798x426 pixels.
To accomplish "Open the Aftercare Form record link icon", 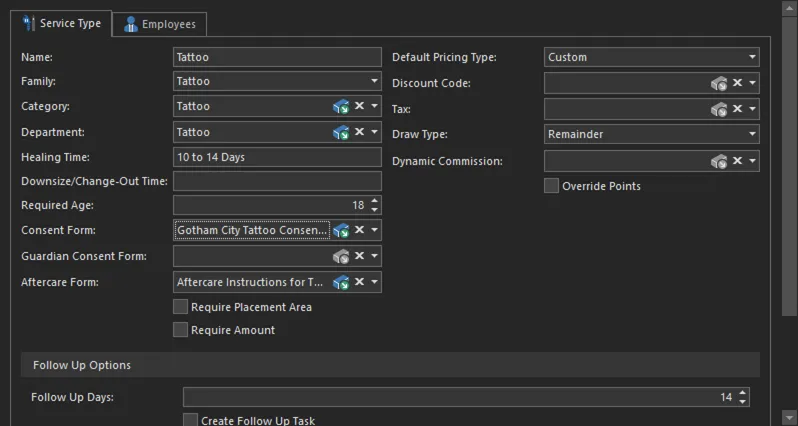I will pyautogui.click(x=341, y=282).
